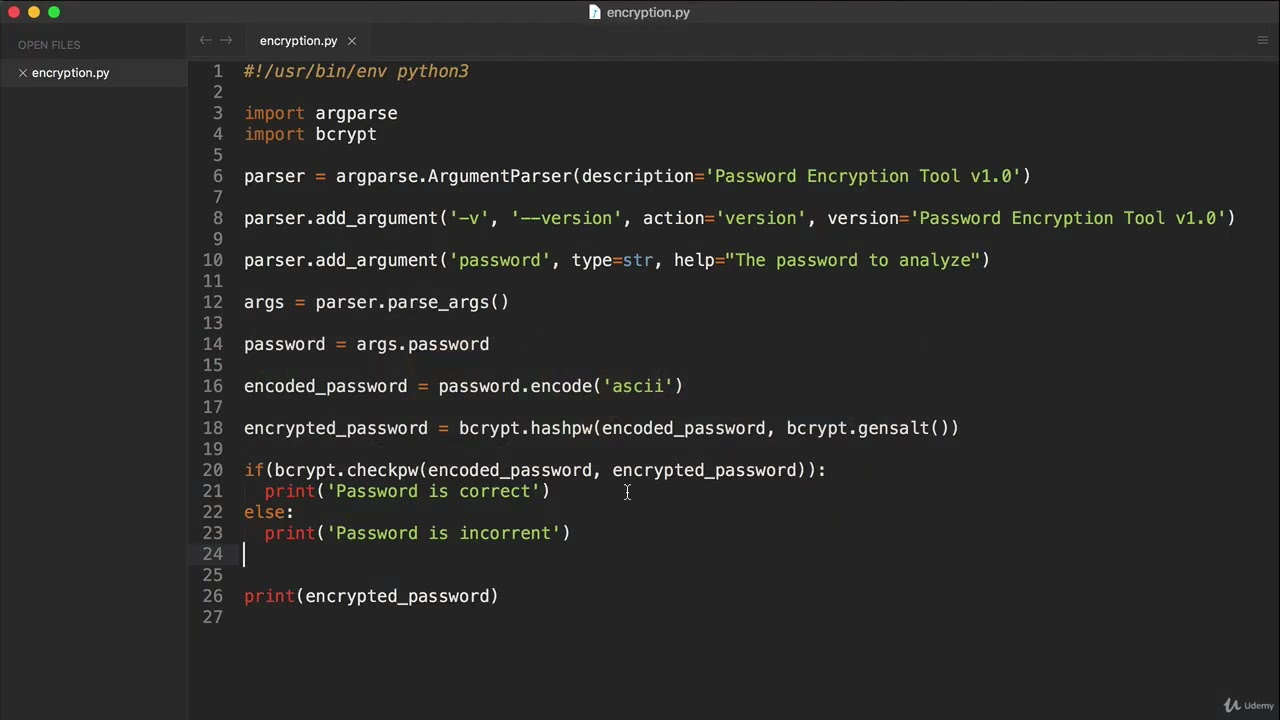The width and height of the screenshot is (1280, 720).
Task: Click the shebang line '#!/usr/bin/env python3'
Action: click(356, 72)
